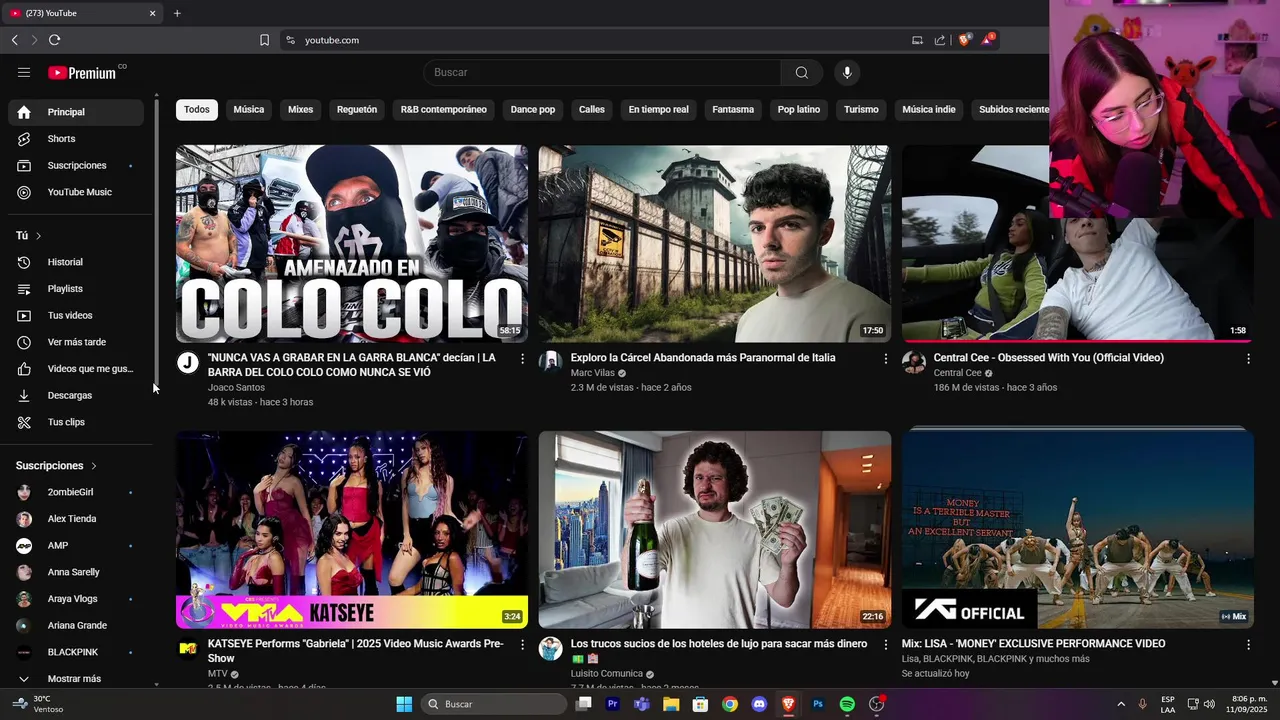Screen dimensions: 1280x720
Task: Click the sidebar vertical scrollbar
Action: coord(156,245)
